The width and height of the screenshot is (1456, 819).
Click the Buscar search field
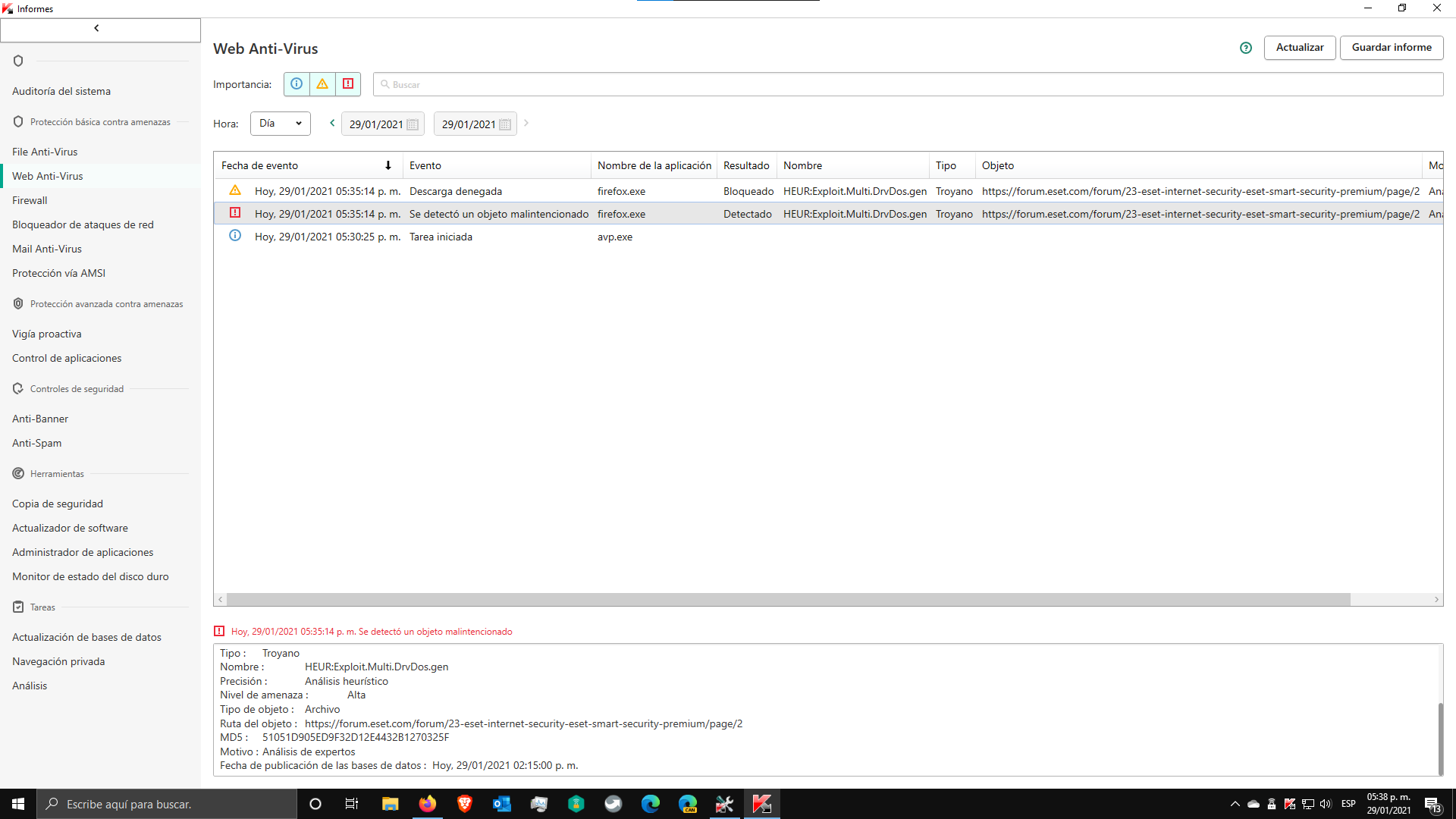[x=908, y=84]
